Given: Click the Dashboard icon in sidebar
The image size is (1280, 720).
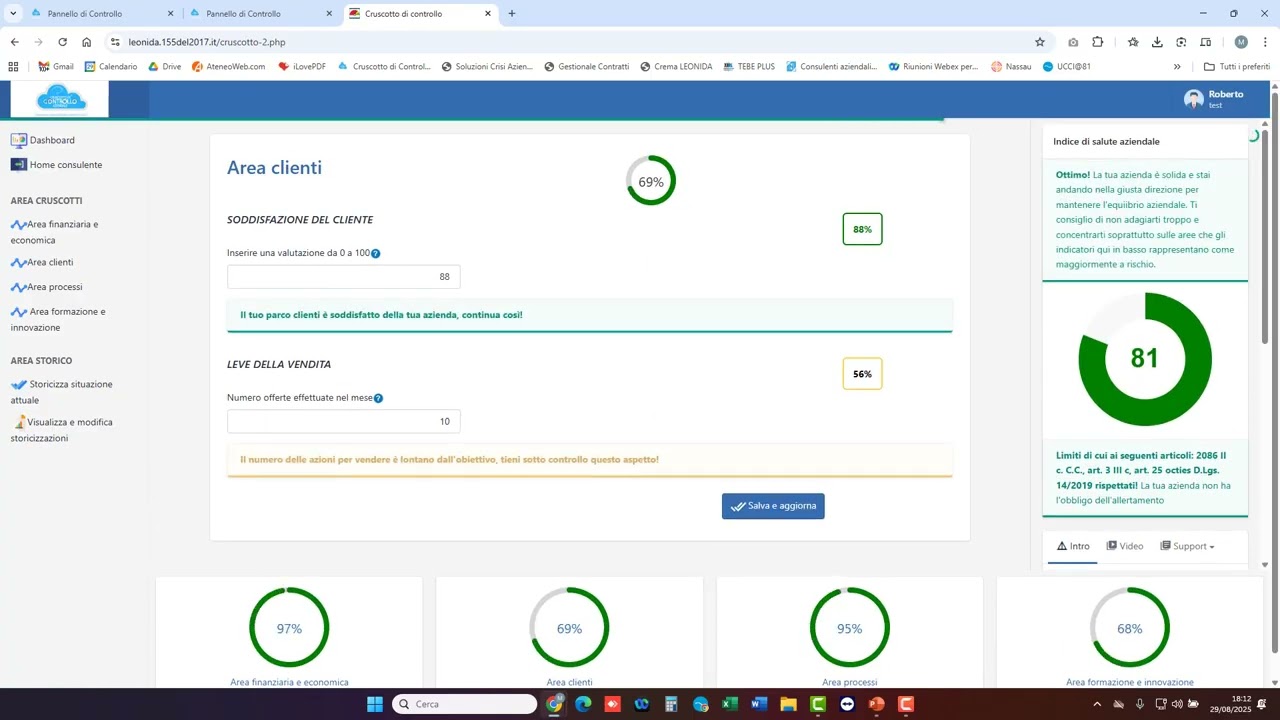Looking at the screenshot, I should coord(18,140).
